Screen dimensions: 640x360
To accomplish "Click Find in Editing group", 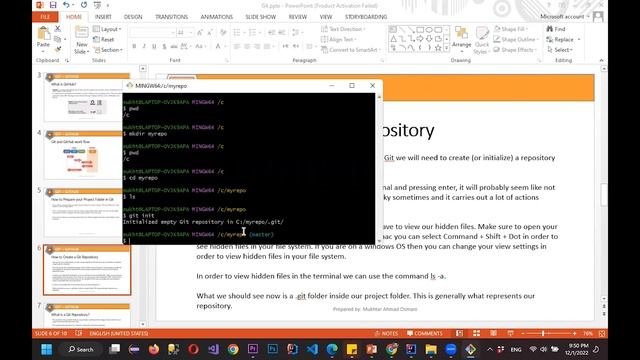I will coord(556,29).
